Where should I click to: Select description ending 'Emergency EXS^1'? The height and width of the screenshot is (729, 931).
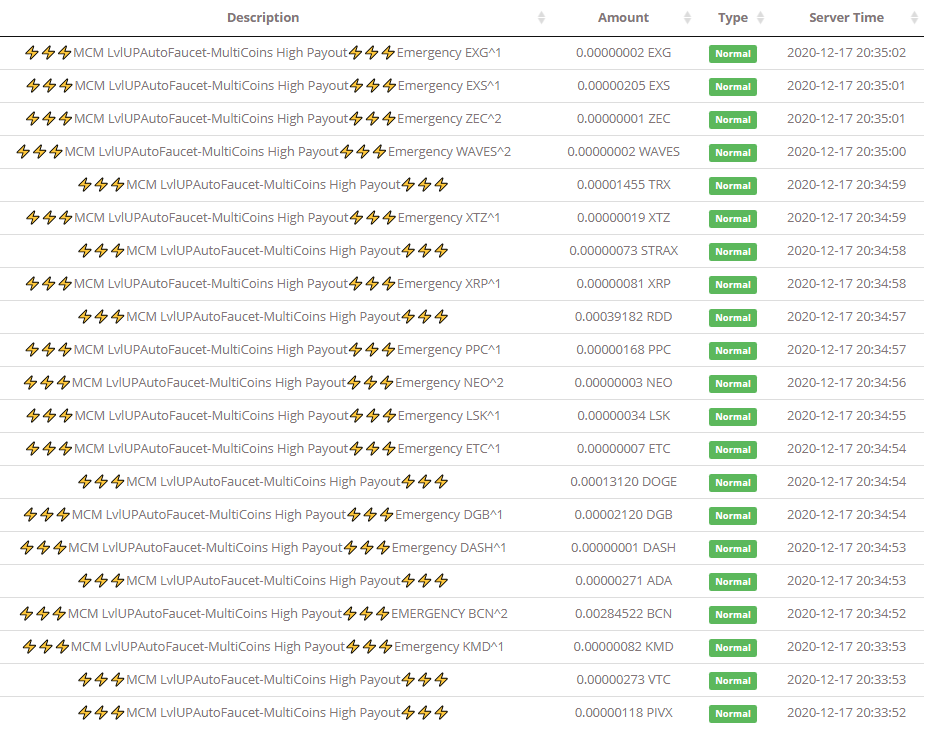pyautogui.click(x=263, y=86)
